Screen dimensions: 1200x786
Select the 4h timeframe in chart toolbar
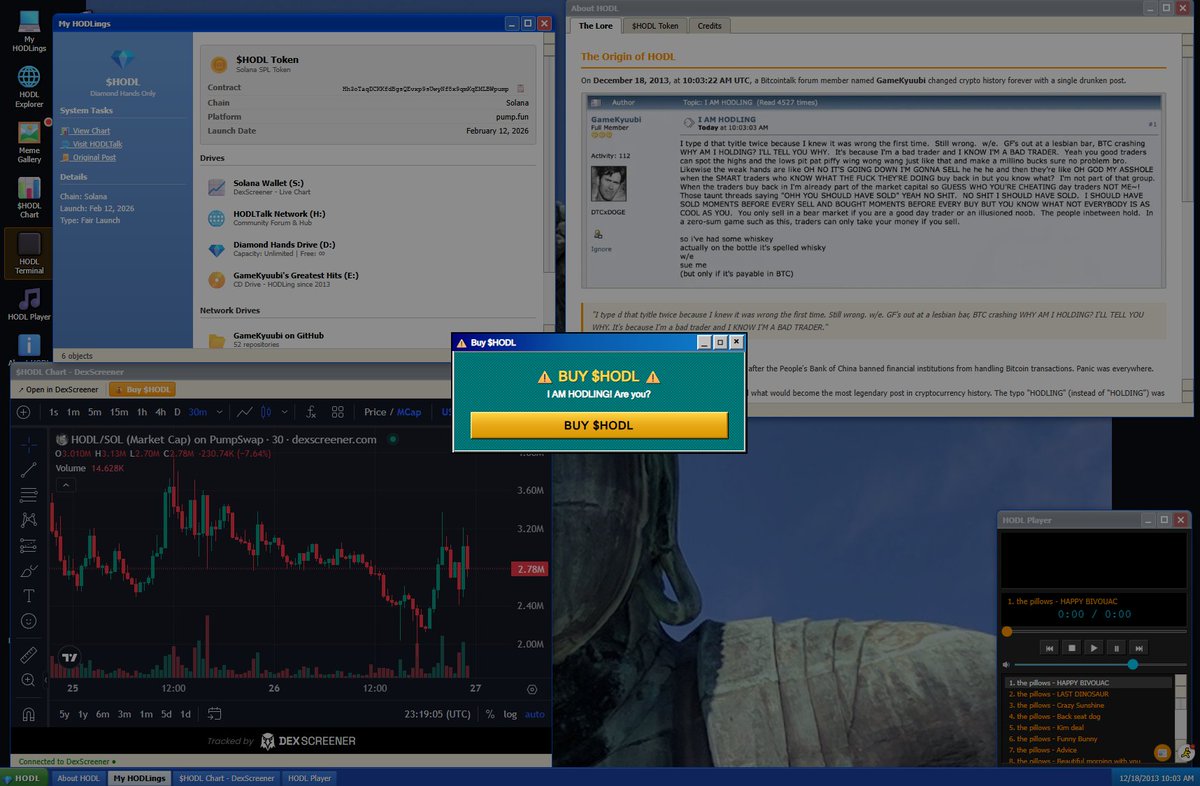click(x=161, y=412)
